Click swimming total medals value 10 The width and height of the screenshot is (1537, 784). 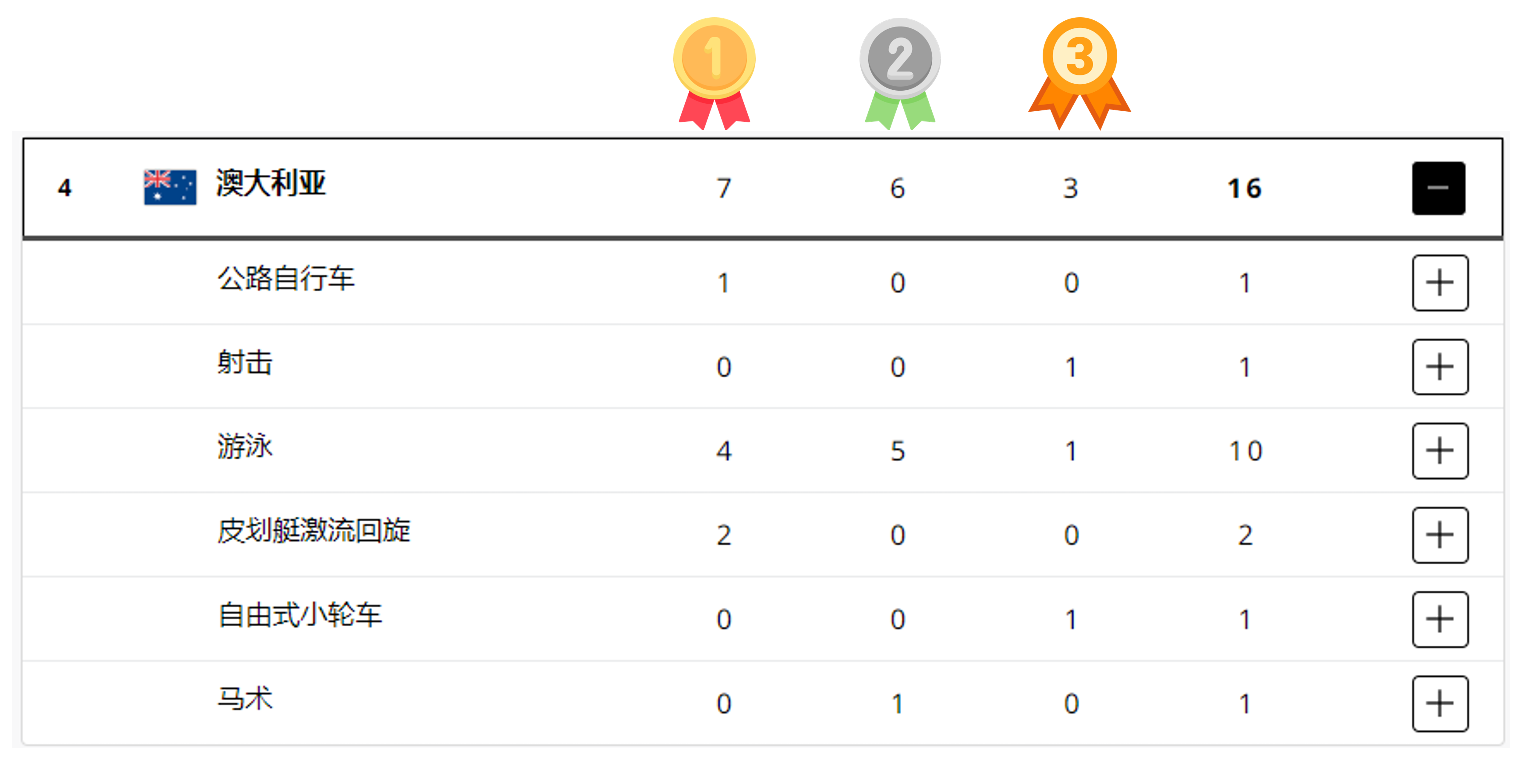pos(1246,451)
